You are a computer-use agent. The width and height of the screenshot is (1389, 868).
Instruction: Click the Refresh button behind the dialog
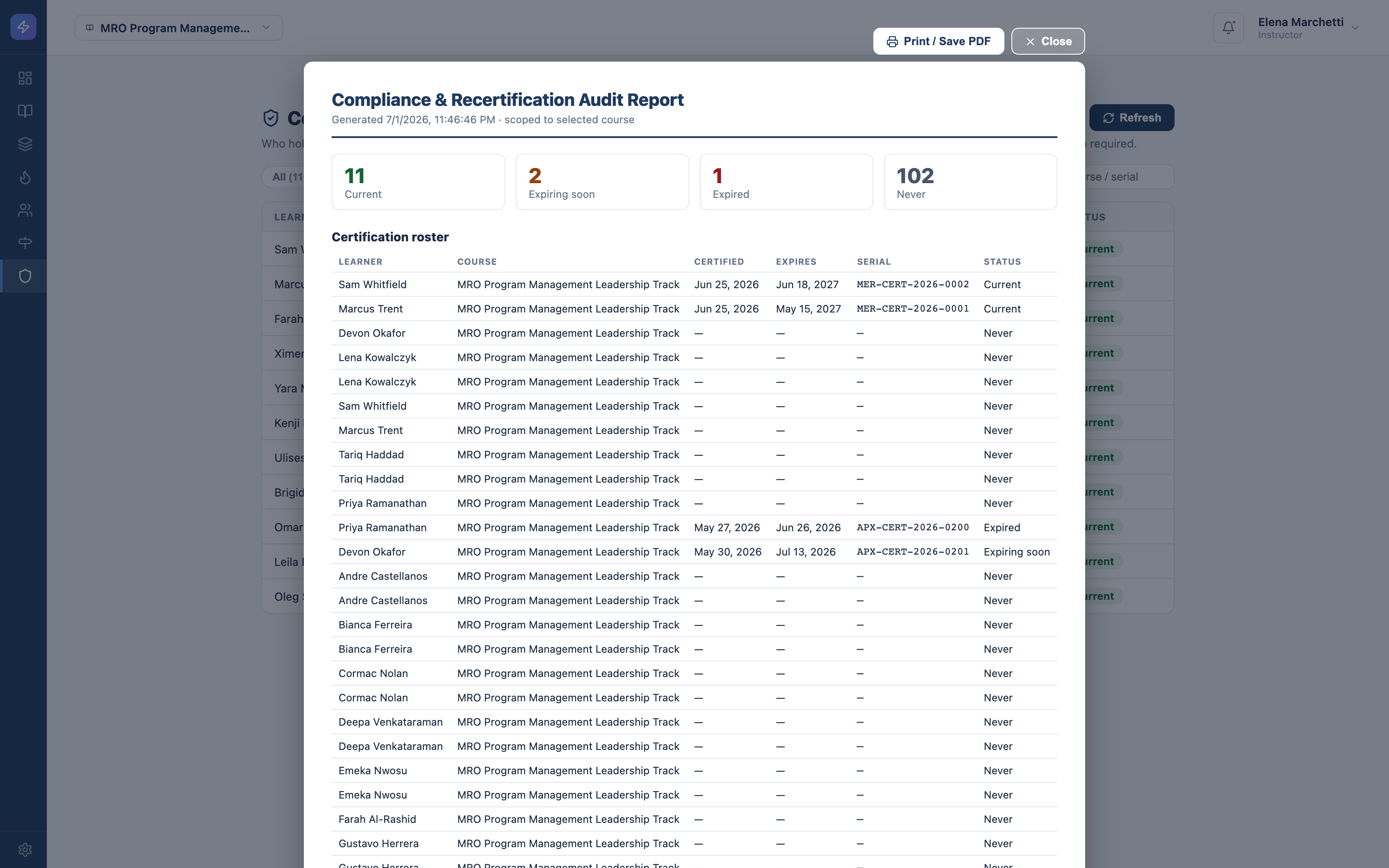pyautogui.click(x=1131, y=118)
